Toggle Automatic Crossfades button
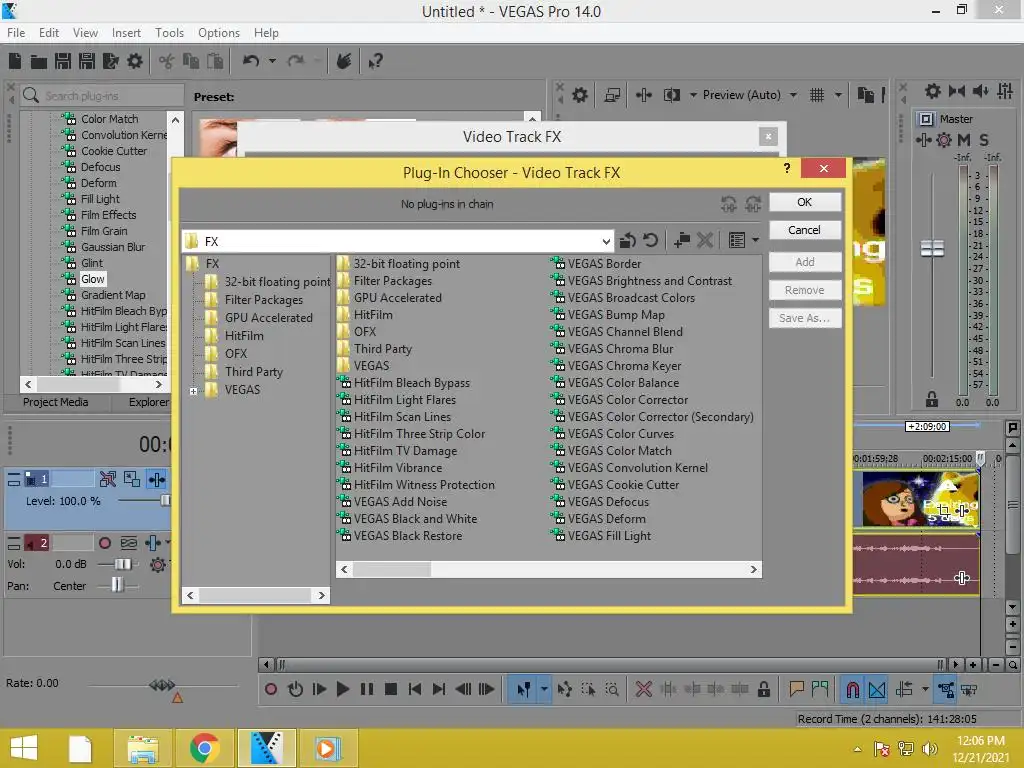Viewport: 1024px width, 768px height. point(877,689)
